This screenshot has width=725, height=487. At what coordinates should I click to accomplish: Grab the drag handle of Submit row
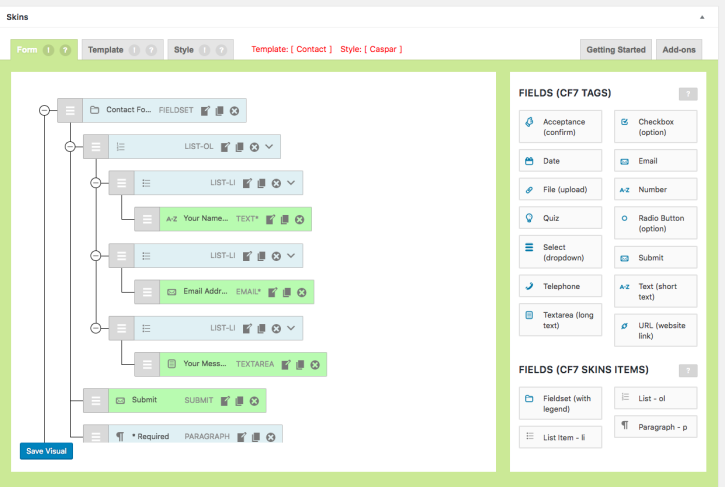[x=95, y=401]
